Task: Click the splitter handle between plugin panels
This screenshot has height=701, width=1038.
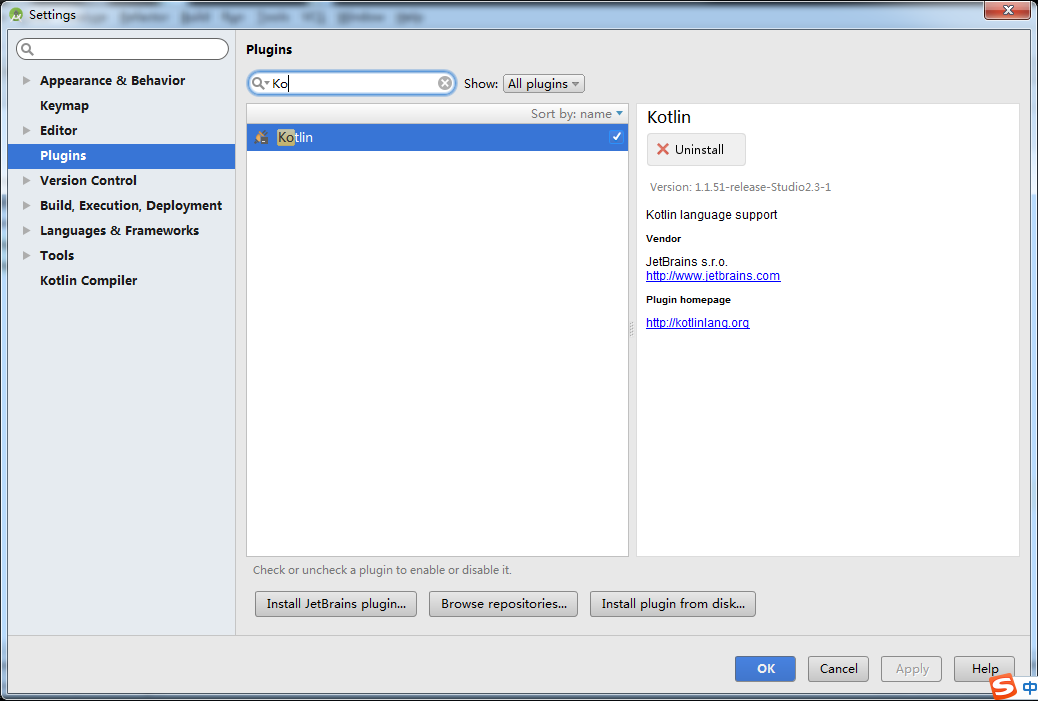Action: coord(632,328)
